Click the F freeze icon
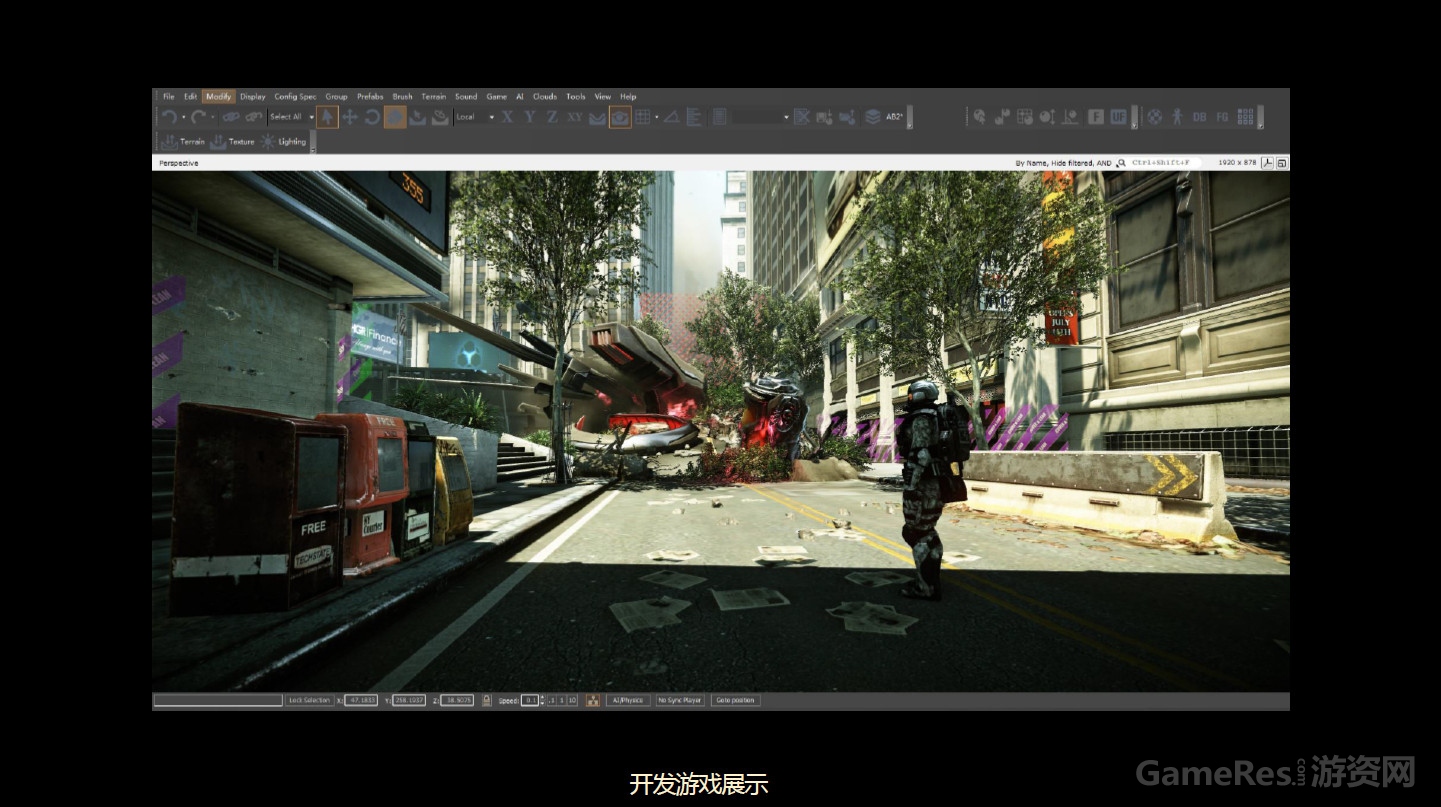The height and width of the screenshot is (807, 1441). pos(1095,117)
